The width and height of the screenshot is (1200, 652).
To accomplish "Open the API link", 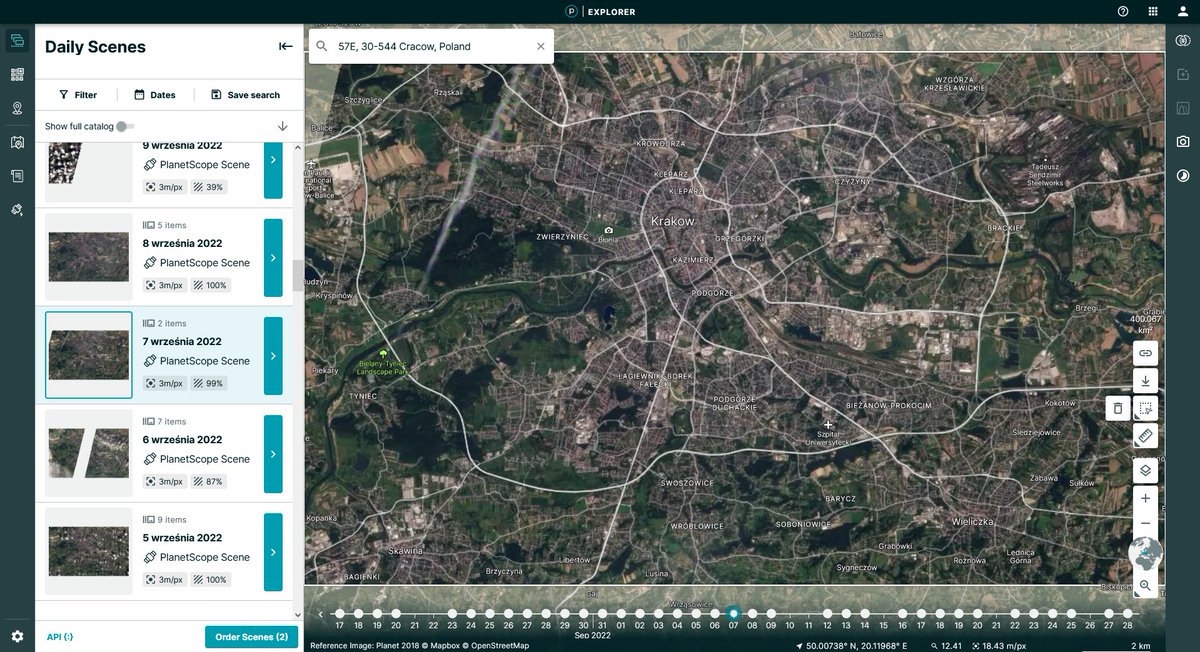I will tap(60, 637).
